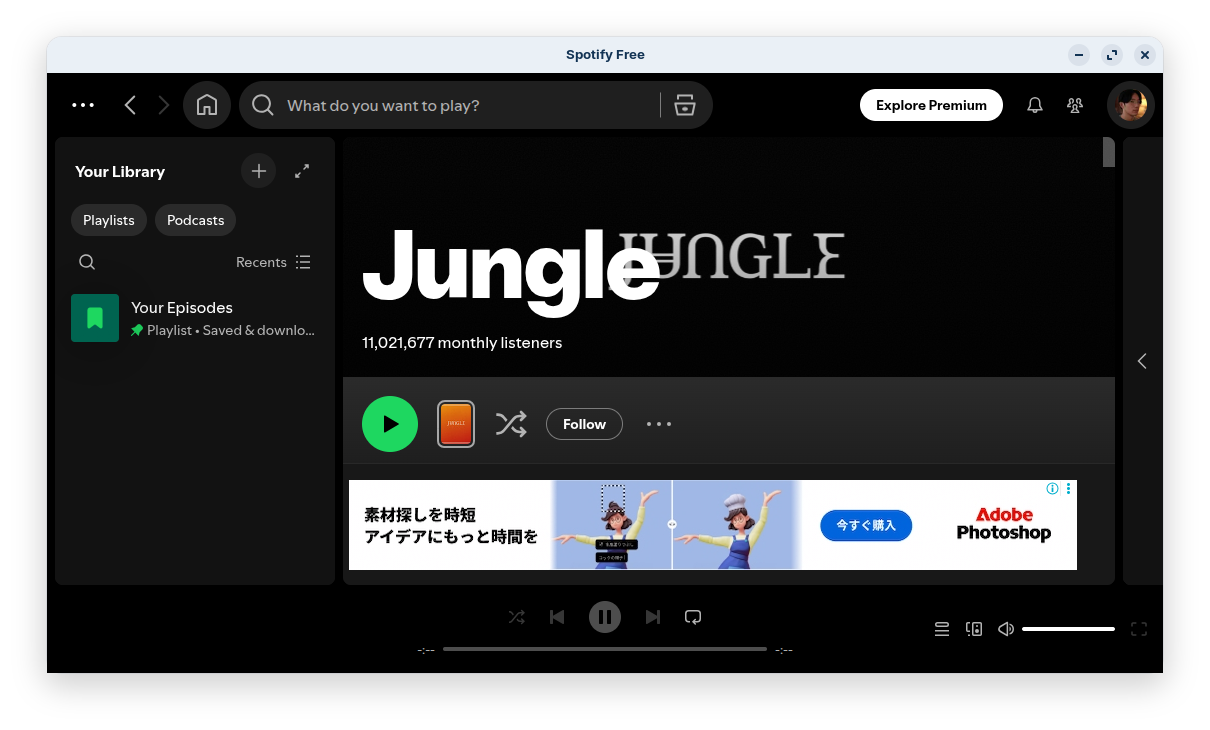Play the artist Jungle
1210x730 pixels.
click(x=390, y=424)
